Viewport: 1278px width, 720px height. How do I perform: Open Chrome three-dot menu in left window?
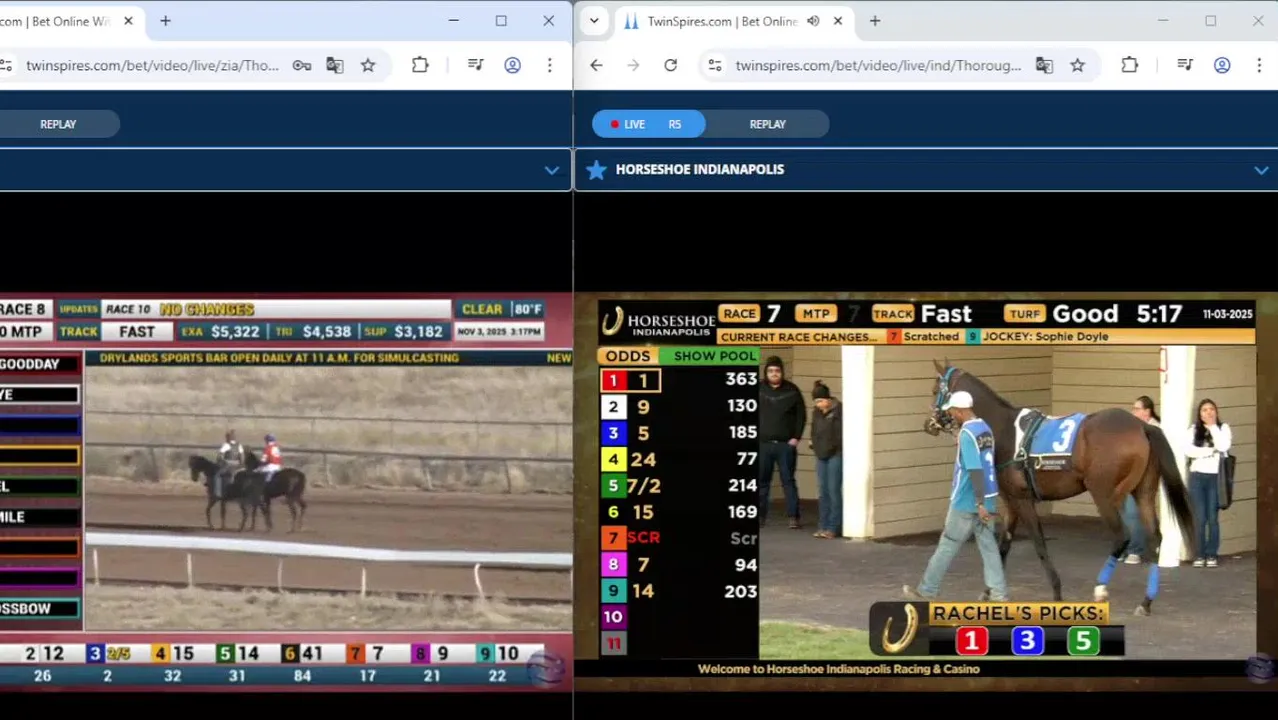[x=549, y=65]
